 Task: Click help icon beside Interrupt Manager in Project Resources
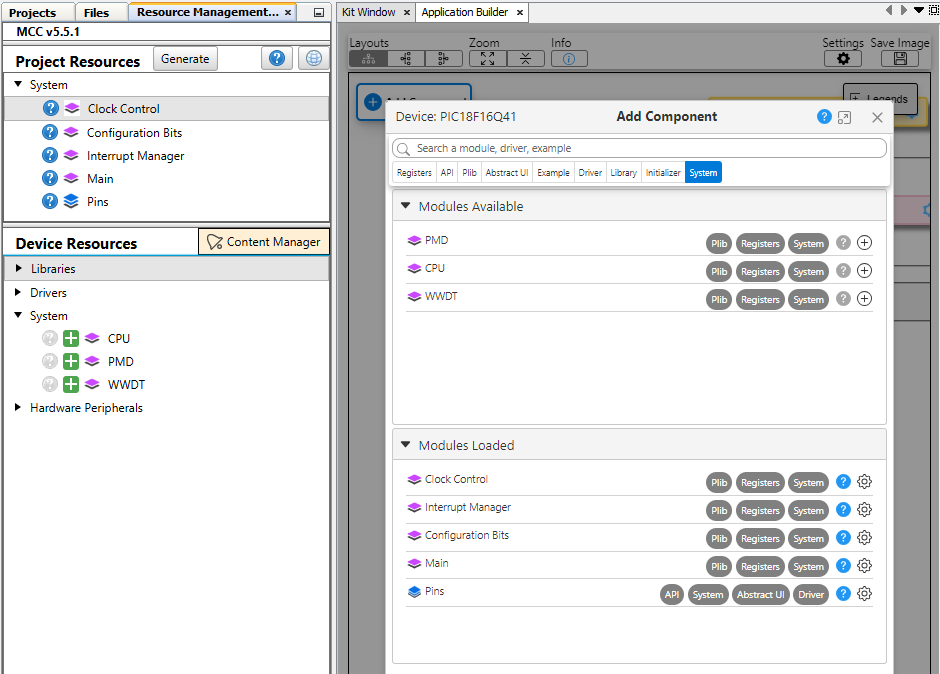pyautogui.click(x=50, y=156)
